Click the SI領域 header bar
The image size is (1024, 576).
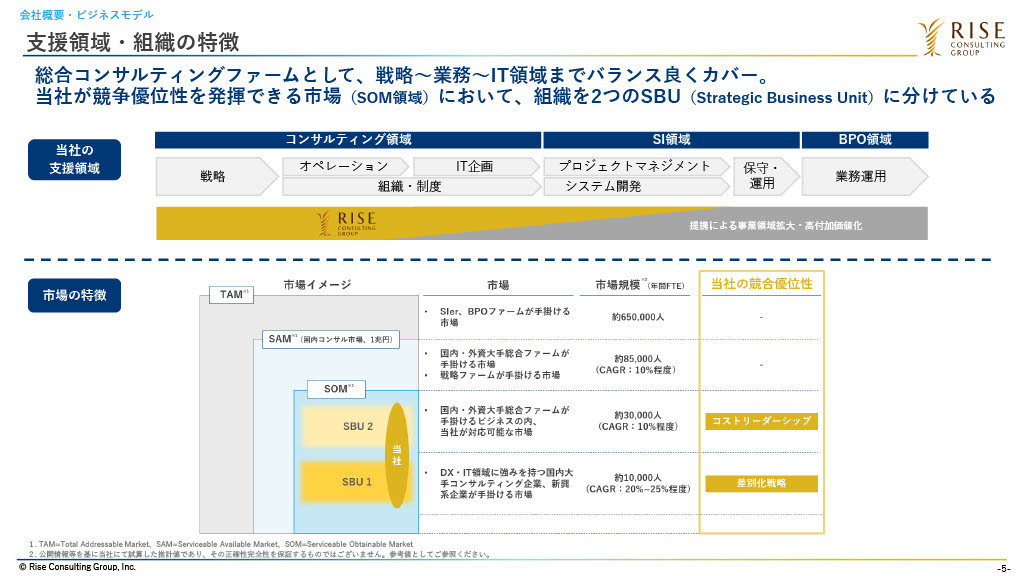pos(671,140)
